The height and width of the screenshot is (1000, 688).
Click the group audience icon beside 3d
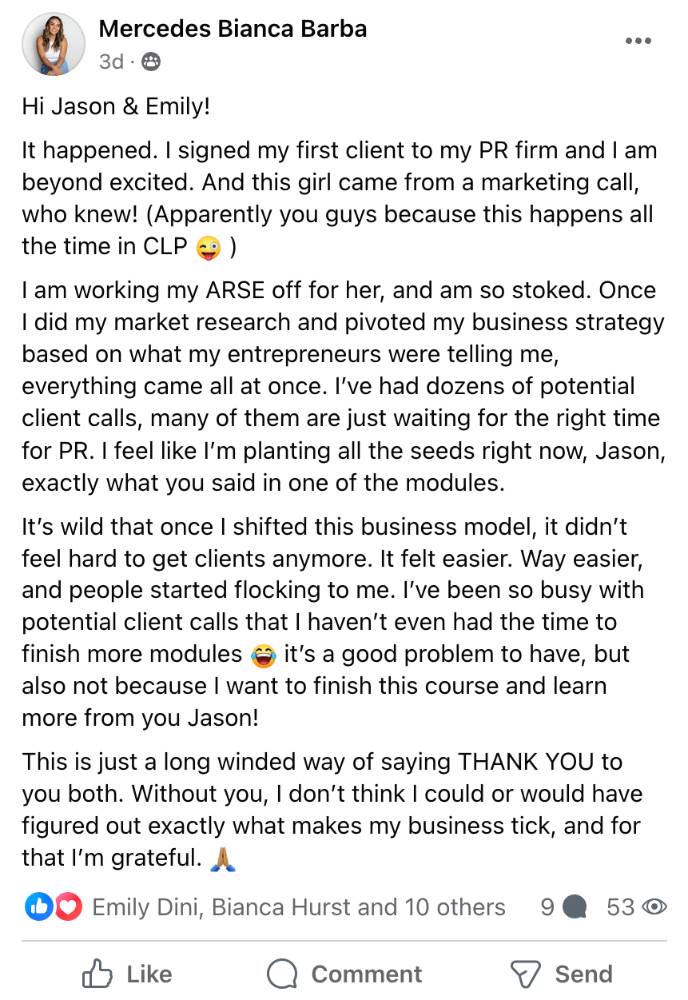(x=150, y=62)
